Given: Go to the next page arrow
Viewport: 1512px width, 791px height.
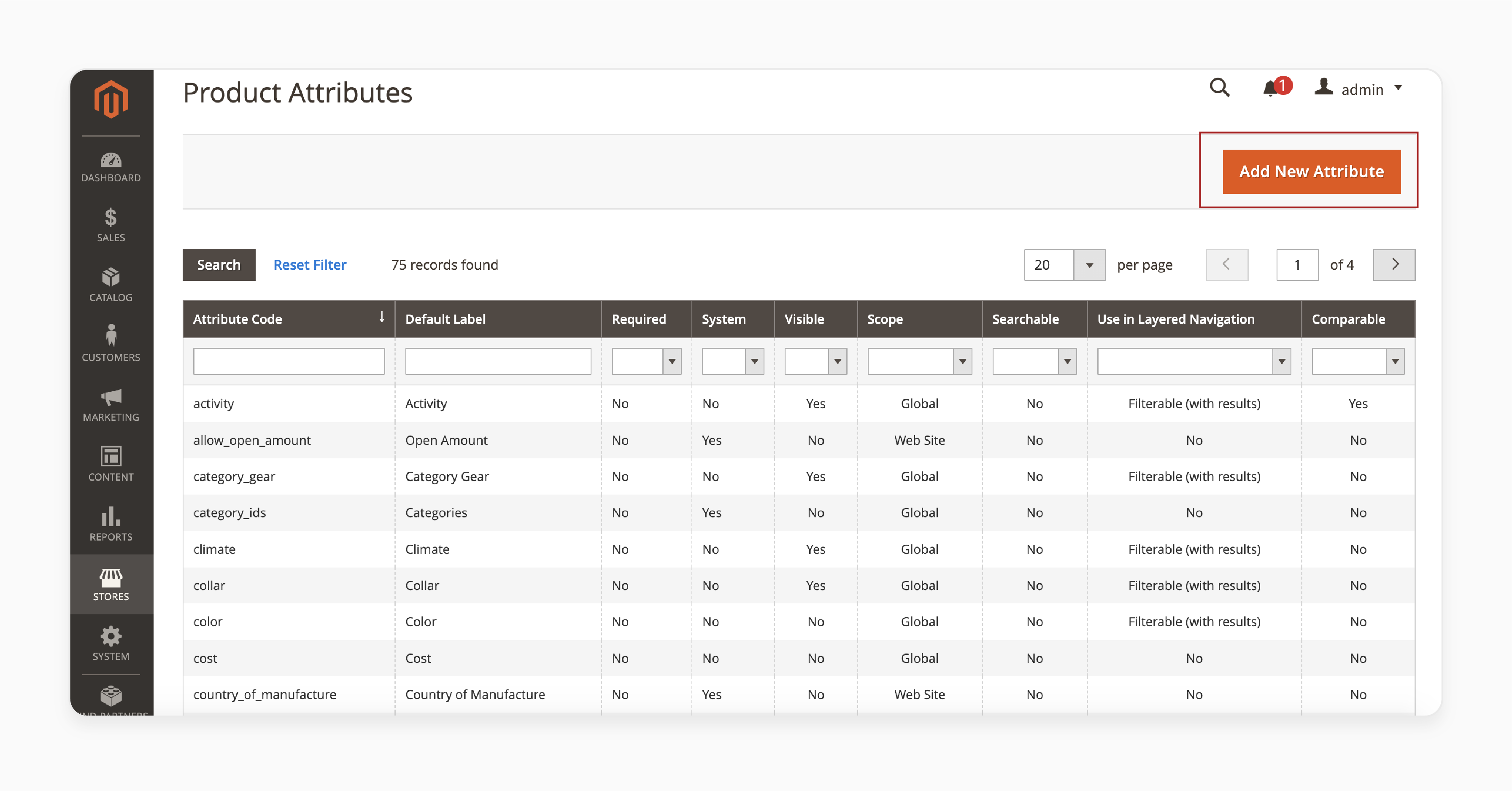Looking at the screenshot, I should tap(1394, 265).
